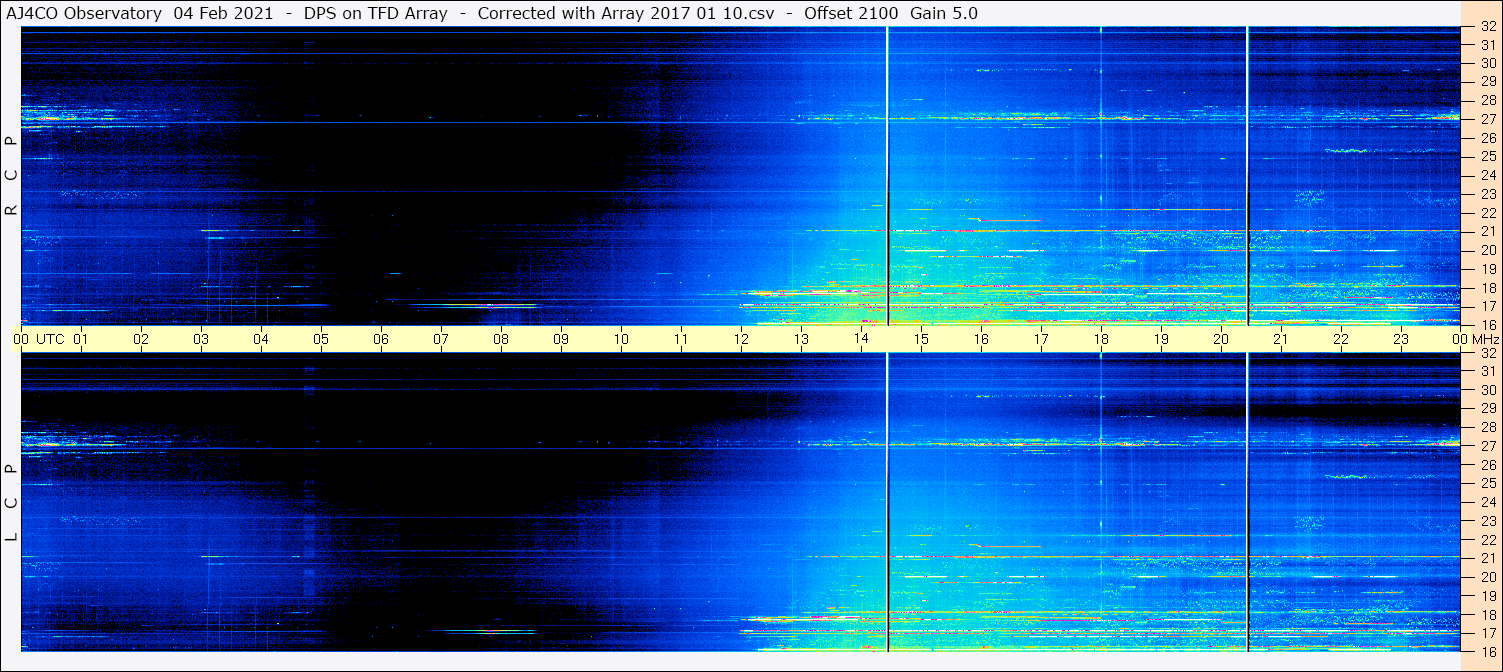Select hour 03 on the time axis
Image resolution: width=1503 pixels, height=672 pixels.
click(201, 339)
